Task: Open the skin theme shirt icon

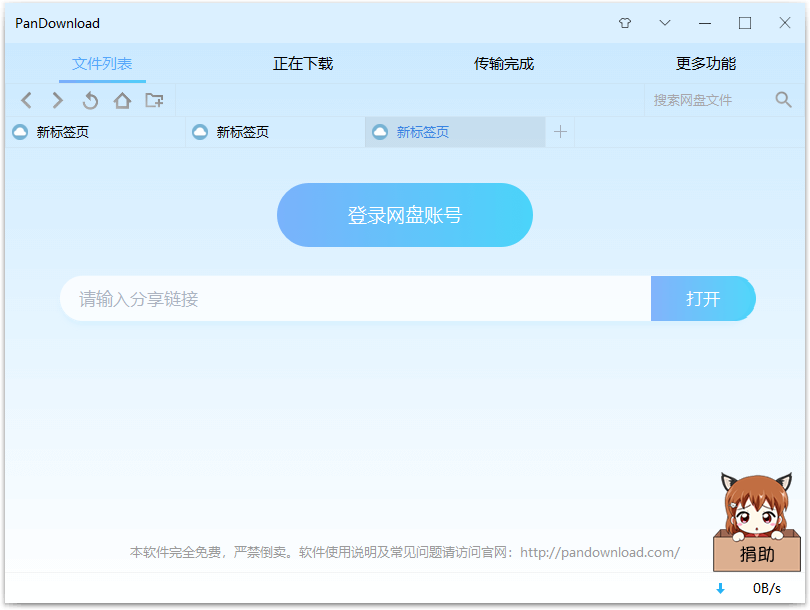Action: coord(625,23)
